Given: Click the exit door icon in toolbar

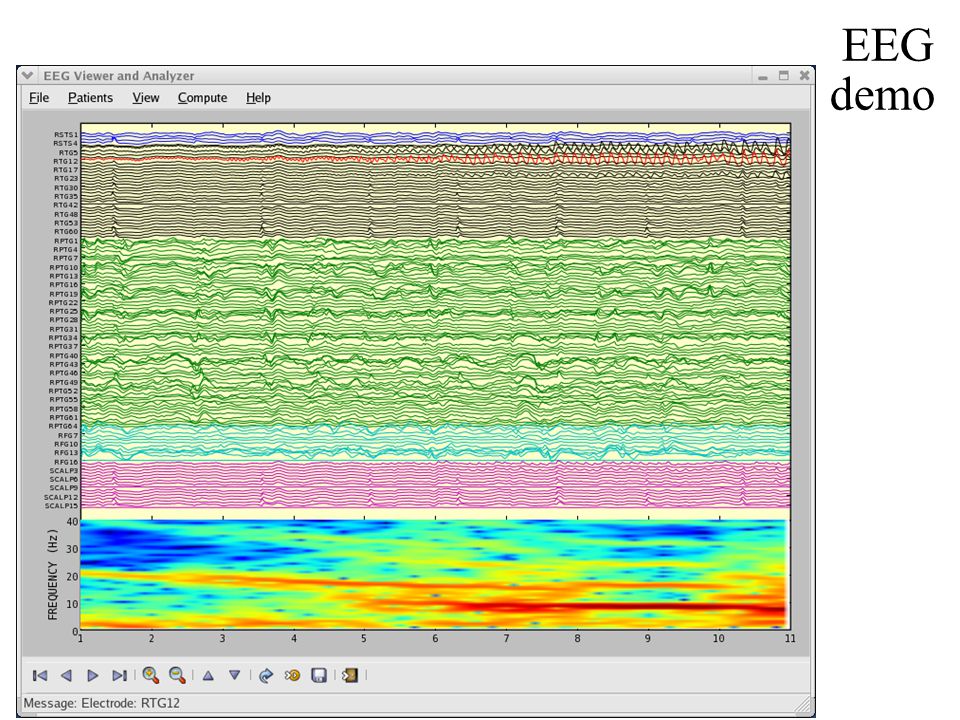Looking at the screenshot, I should [350, 675].
